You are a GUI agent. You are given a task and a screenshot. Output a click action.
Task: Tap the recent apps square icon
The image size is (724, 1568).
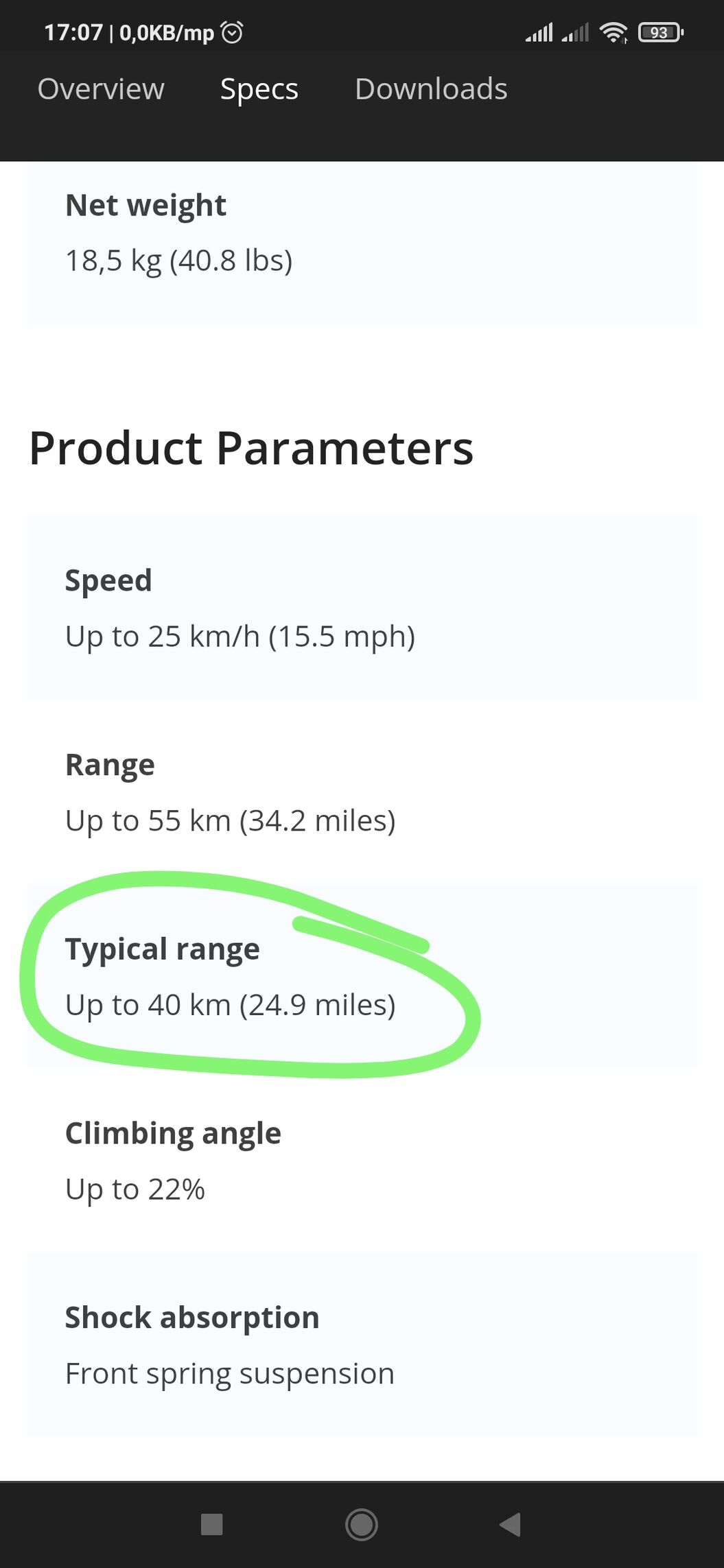coord(211,1524)
